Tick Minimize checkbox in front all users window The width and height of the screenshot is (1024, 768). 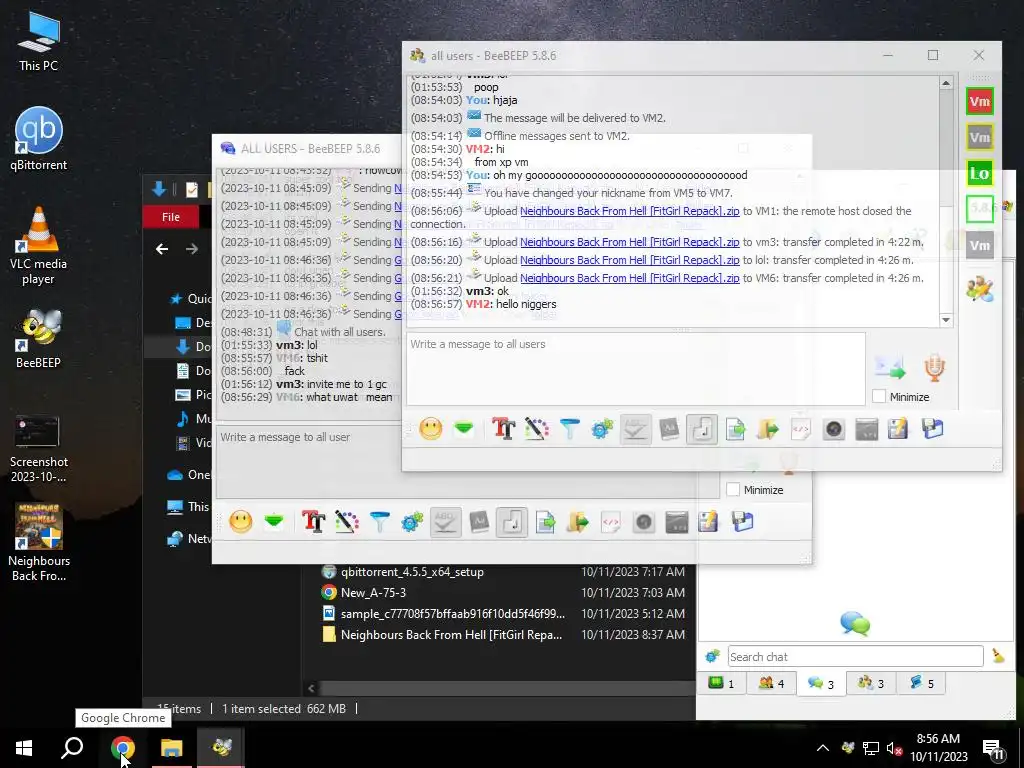879,396
